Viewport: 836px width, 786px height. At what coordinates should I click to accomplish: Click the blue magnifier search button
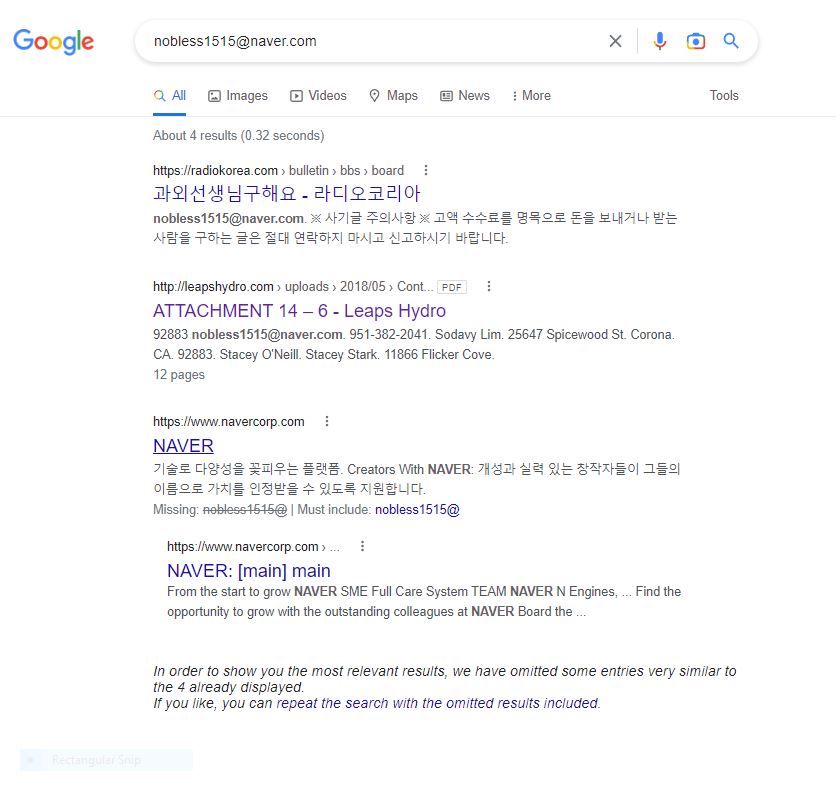pyautogui.click(x=731, y=41)
